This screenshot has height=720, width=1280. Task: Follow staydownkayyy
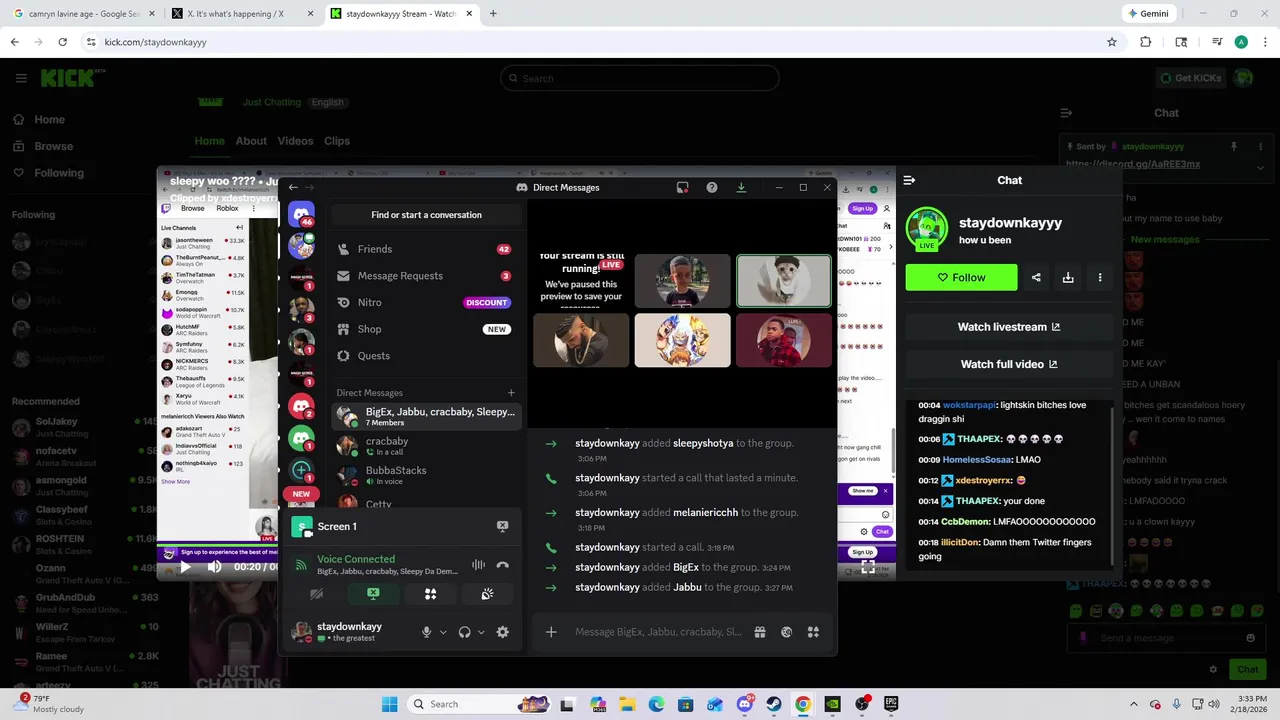tap(961, 278)
